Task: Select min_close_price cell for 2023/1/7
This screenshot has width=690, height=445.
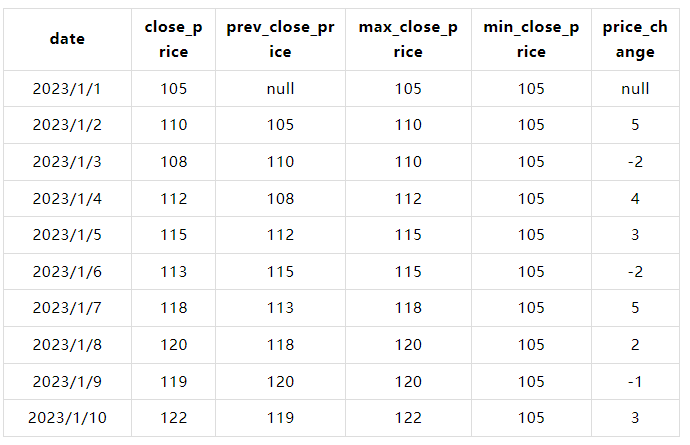Action: pos(531,308)
